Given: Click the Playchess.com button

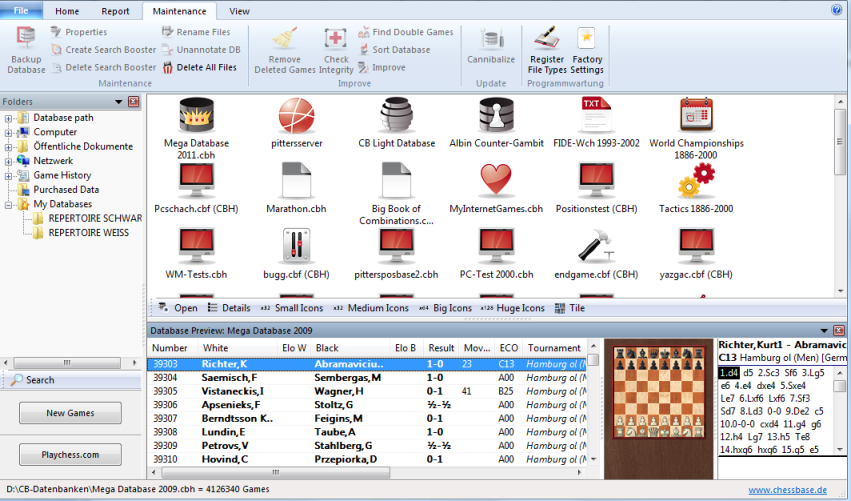Looking at the screenshot, I should (70, 455).
